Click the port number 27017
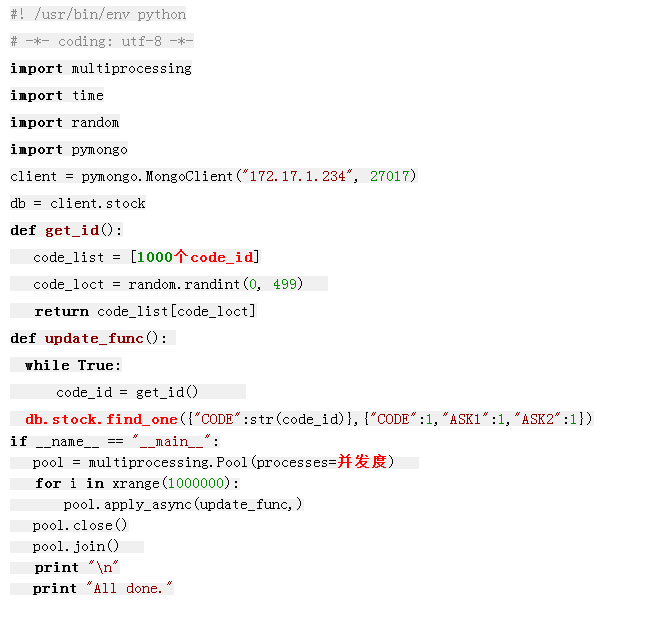 click(388, 176)
